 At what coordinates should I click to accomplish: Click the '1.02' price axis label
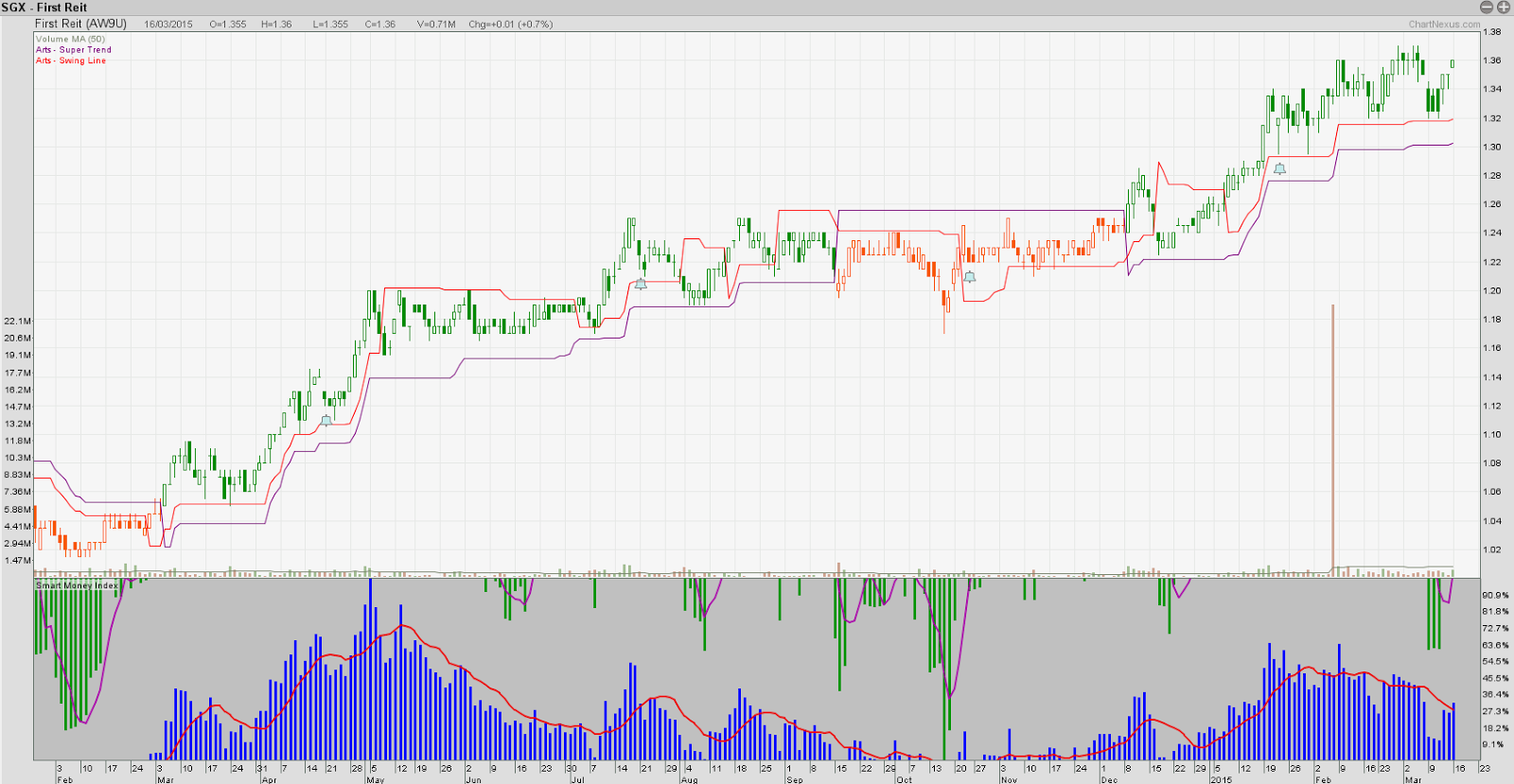pyautogui.click(x=1492, y=550)
